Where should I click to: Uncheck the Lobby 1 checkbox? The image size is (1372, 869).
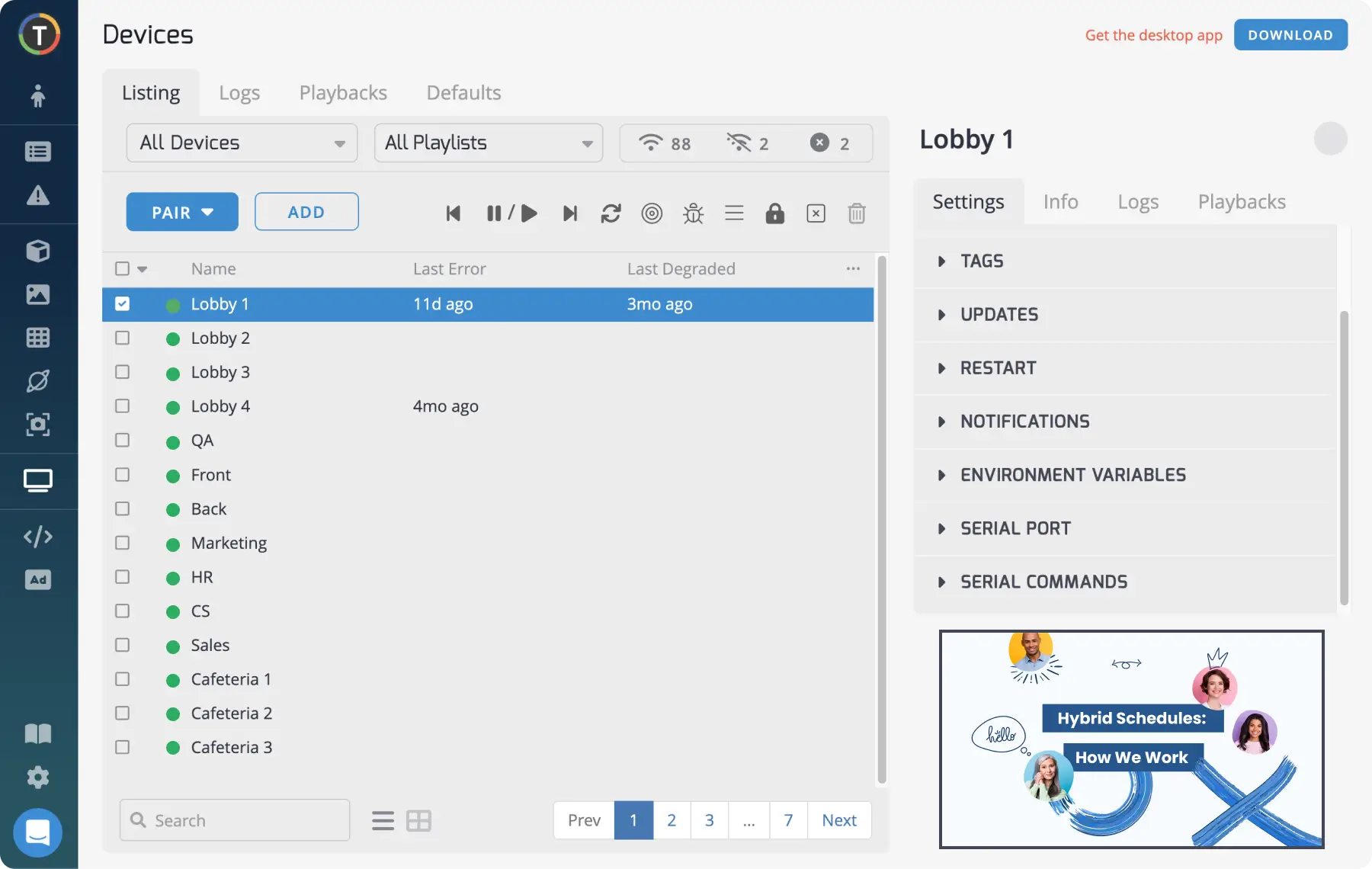pyautogui.click(x=122, y=304)
